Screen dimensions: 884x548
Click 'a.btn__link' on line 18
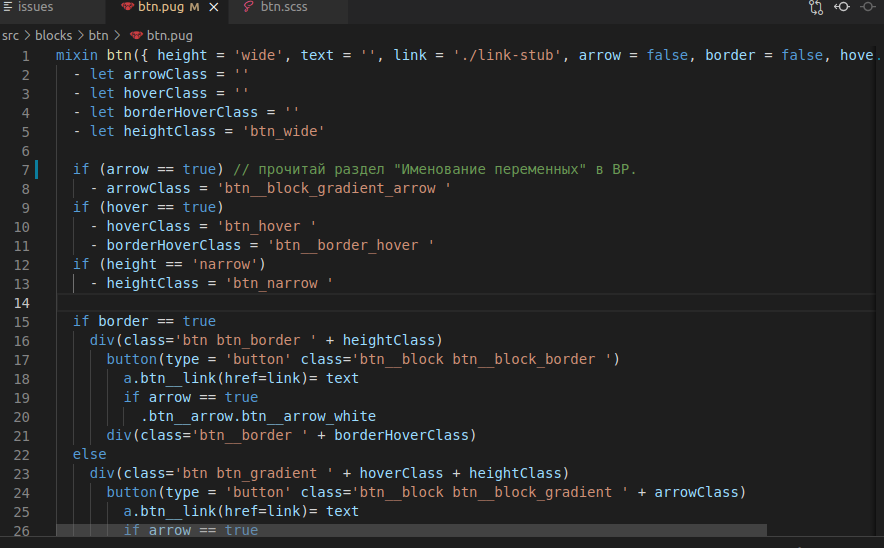pos(170,378)
